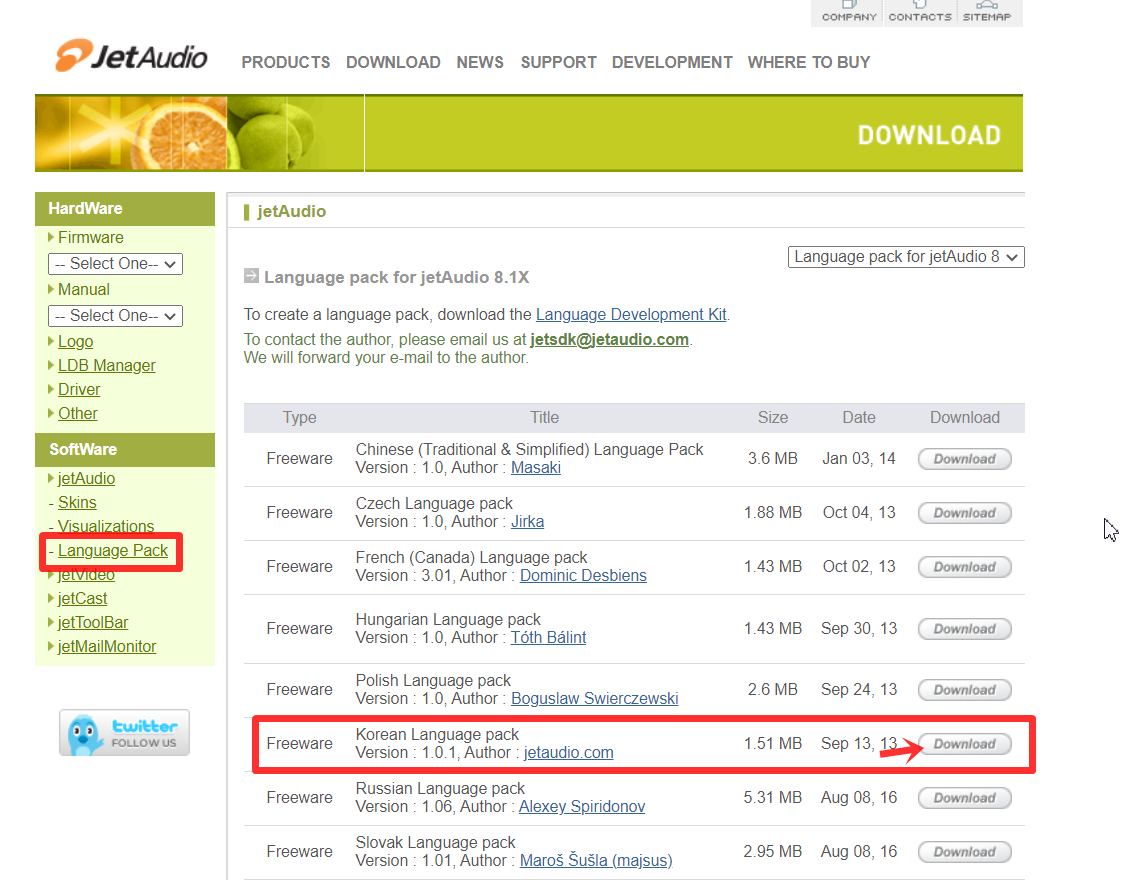Open the Language pack for jetAudio 8 dropdown

906,256
